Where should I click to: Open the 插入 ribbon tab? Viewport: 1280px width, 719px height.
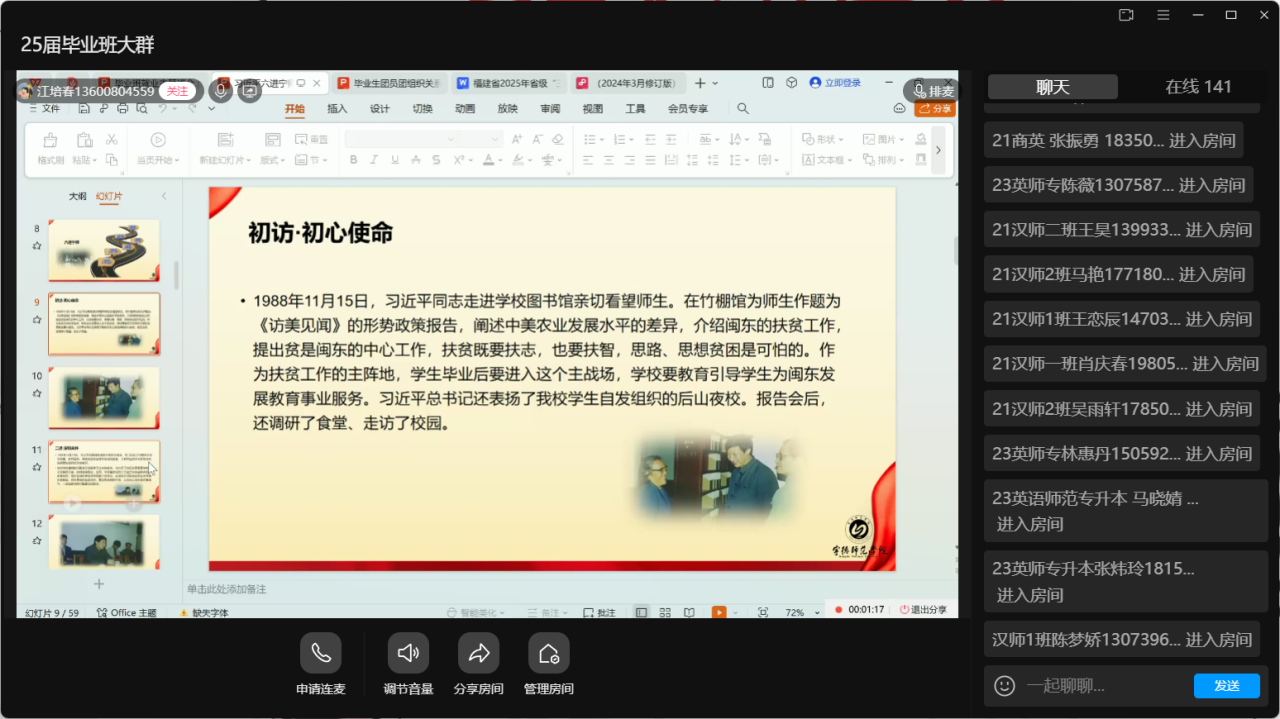(337, 109)
